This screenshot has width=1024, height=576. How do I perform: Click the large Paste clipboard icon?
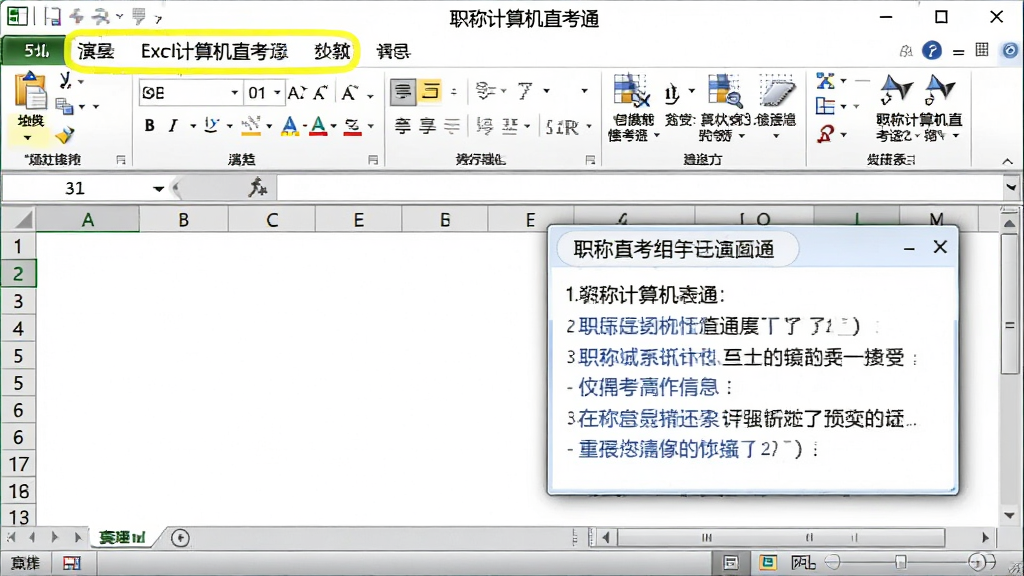(30, 92)
